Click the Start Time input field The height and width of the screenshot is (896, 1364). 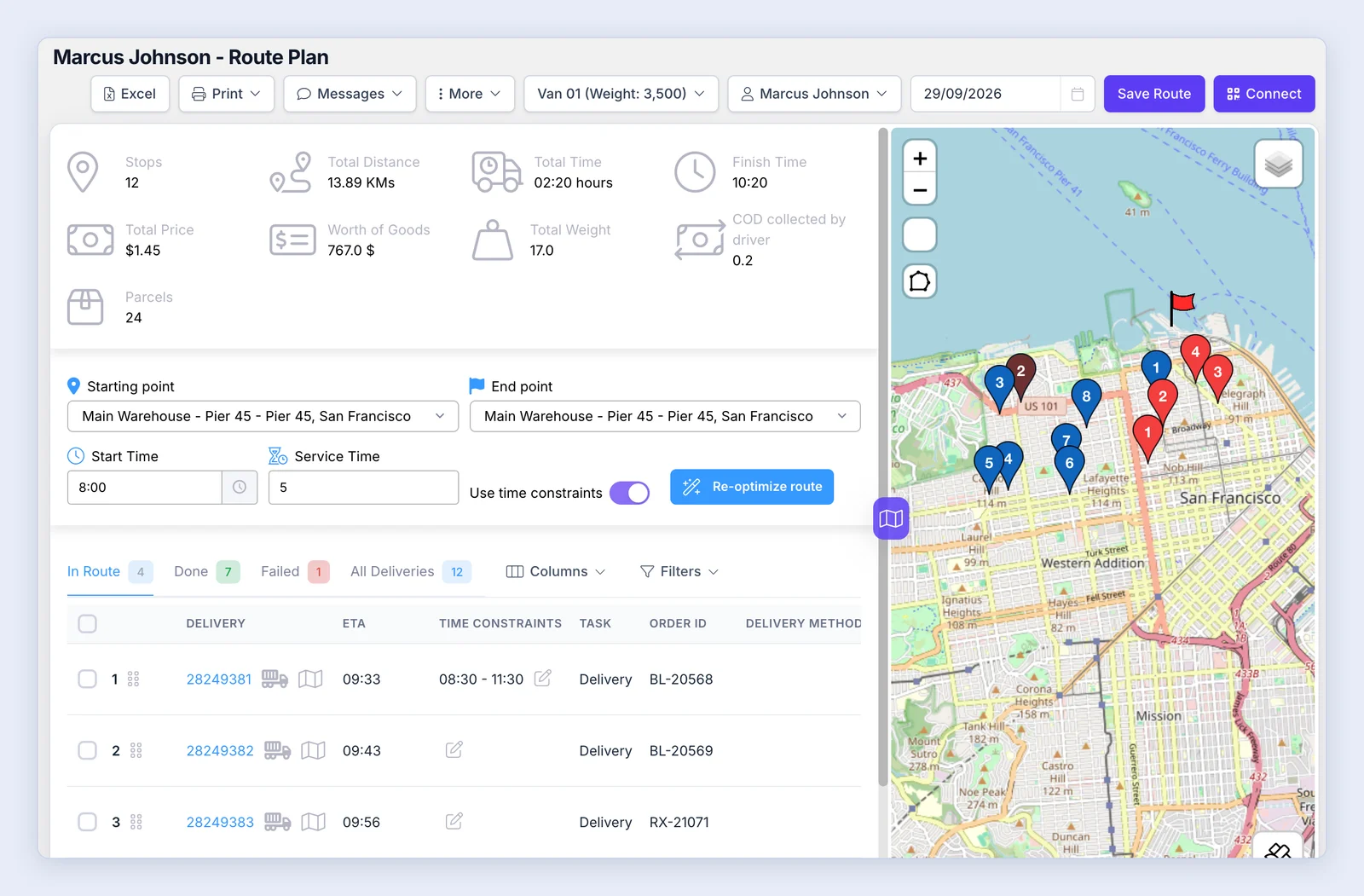click(145, 487)
